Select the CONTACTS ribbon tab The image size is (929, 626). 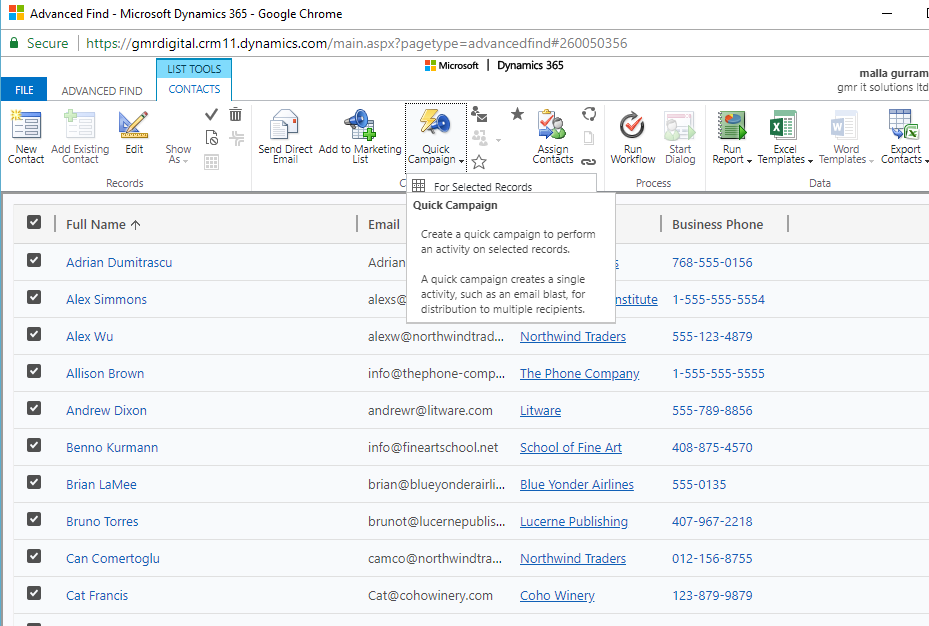194,89
